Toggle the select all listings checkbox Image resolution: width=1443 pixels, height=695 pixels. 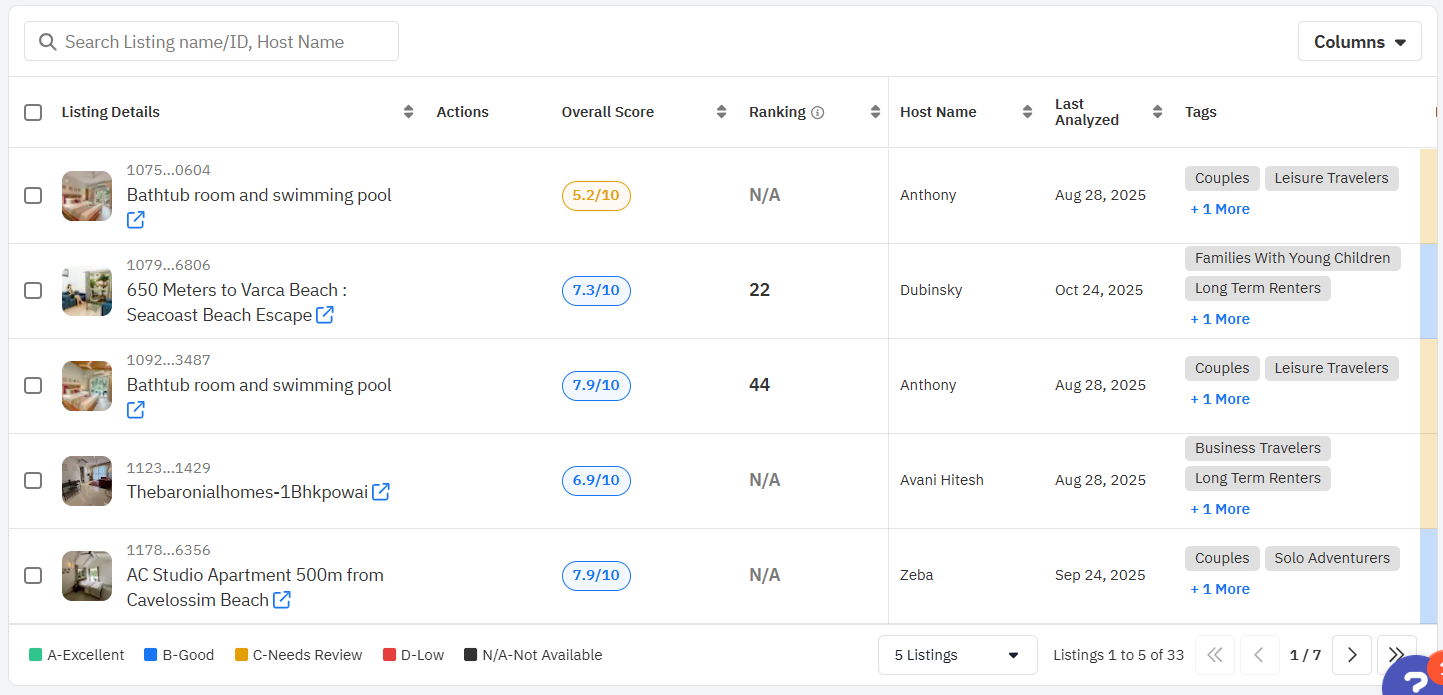[x=33, y=112]
